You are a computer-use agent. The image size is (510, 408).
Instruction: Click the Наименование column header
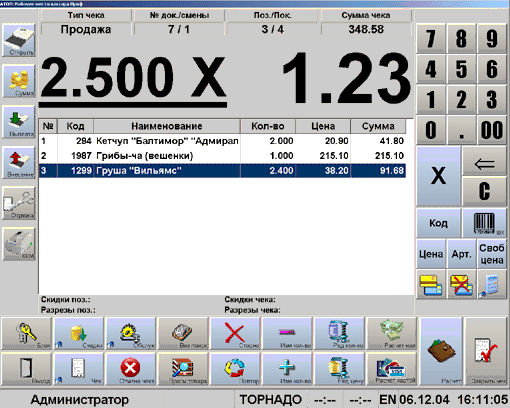[167, 126]
